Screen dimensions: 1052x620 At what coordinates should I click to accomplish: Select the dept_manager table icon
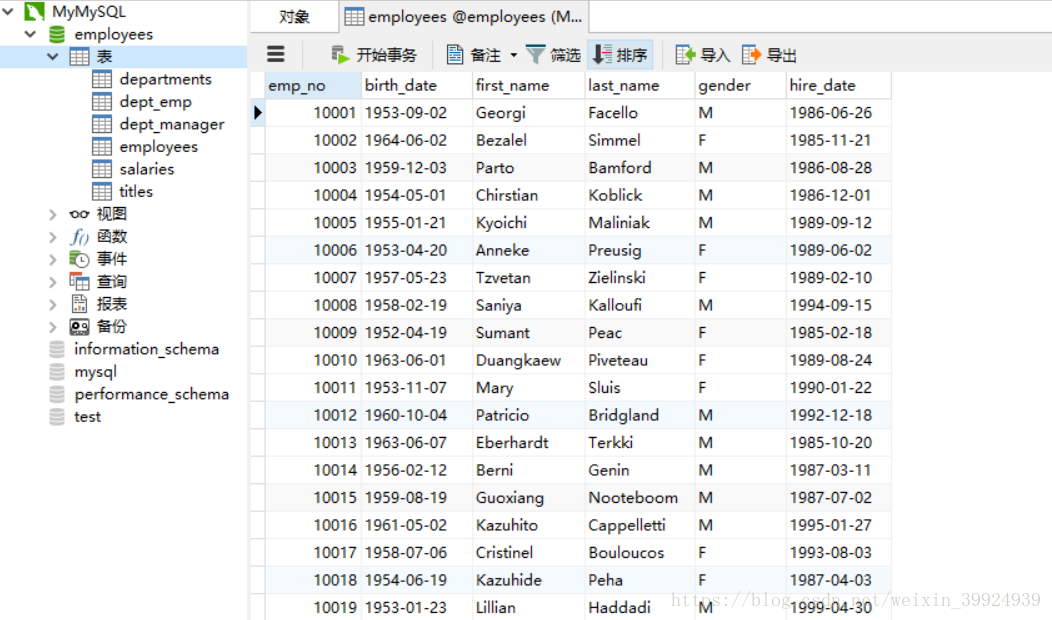(x=102, y=124)
